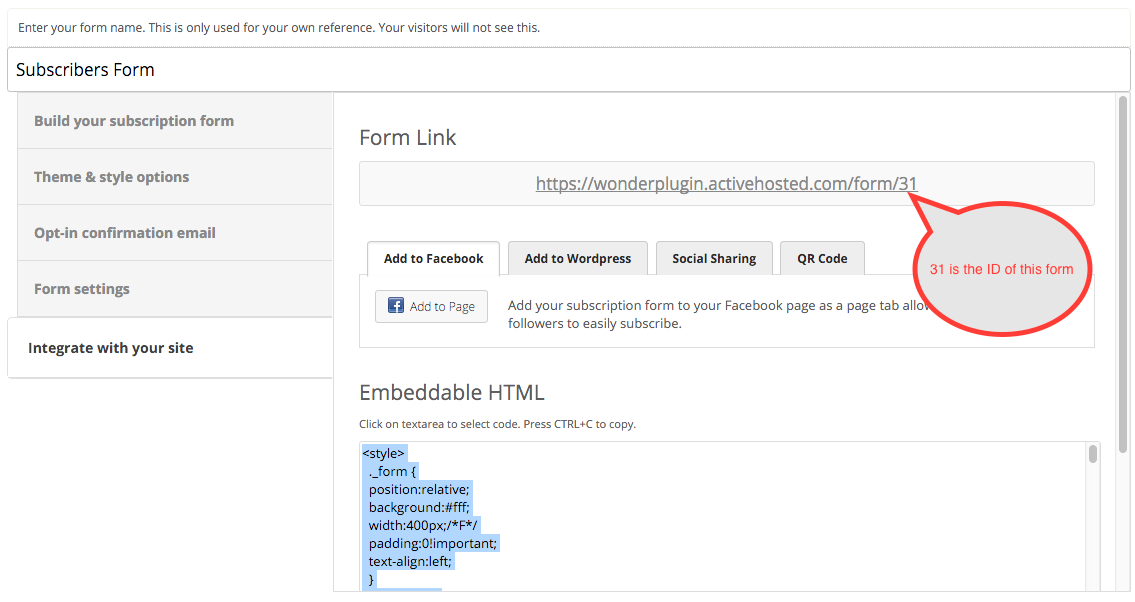Click the code textarea's scrollbar thumb
The width and height of the screenshot is (1135, 602).
coord(1093,454)
